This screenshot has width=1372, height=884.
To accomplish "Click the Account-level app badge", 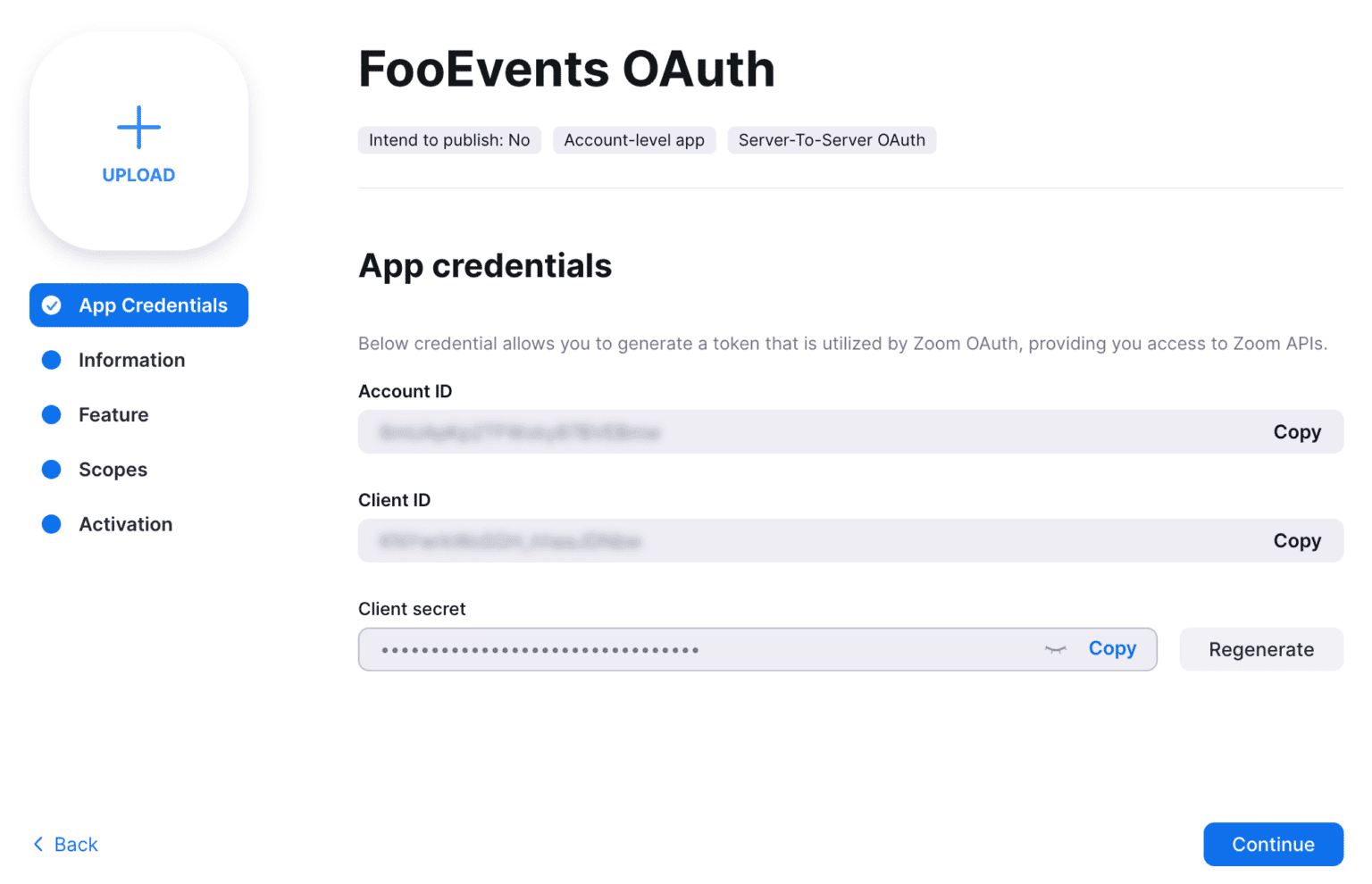I will tap(634, 140).
